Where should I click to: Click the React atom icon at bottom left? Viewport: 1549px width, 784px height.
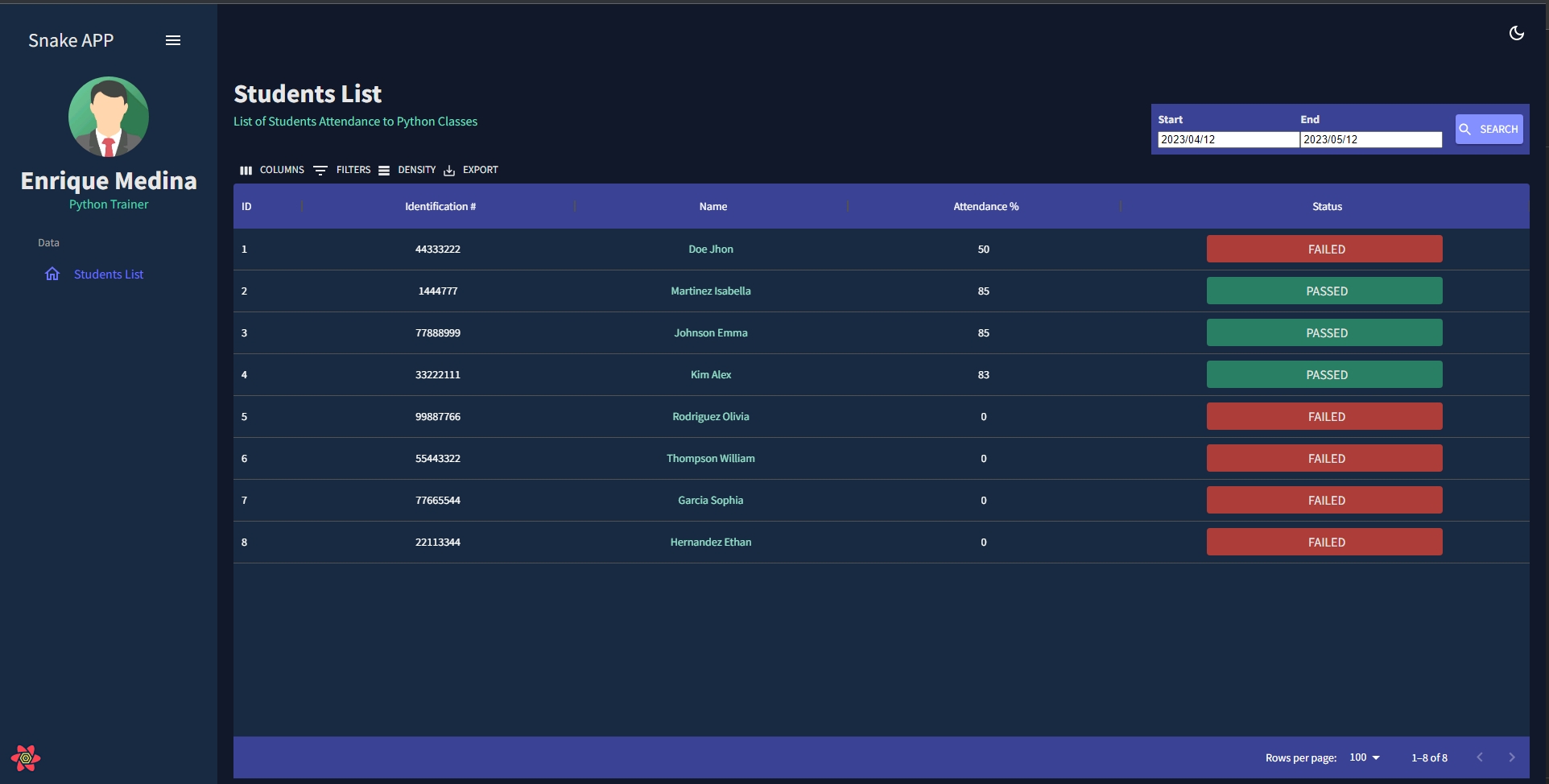25,757
